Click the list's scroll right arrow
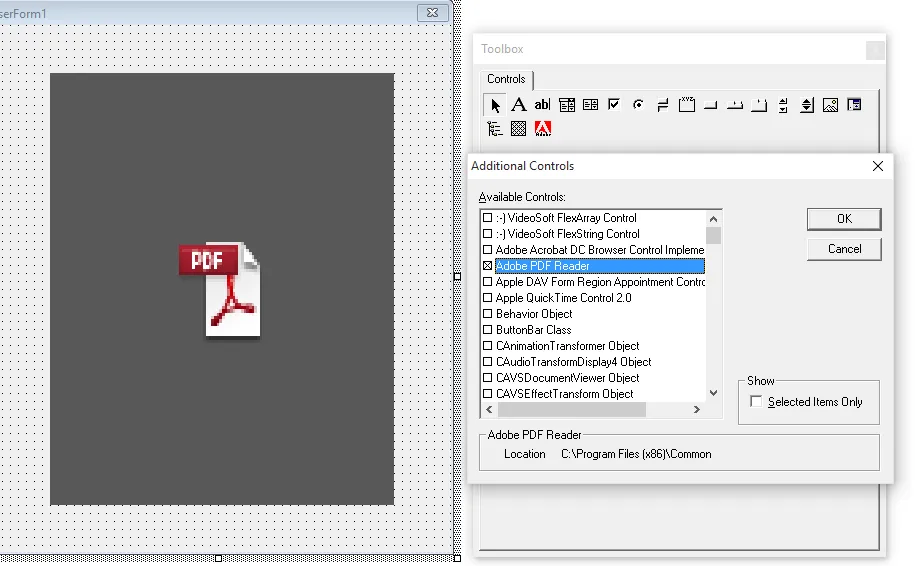Image resolution: width=915 pixels, height=566 pixels. (697, 410)
